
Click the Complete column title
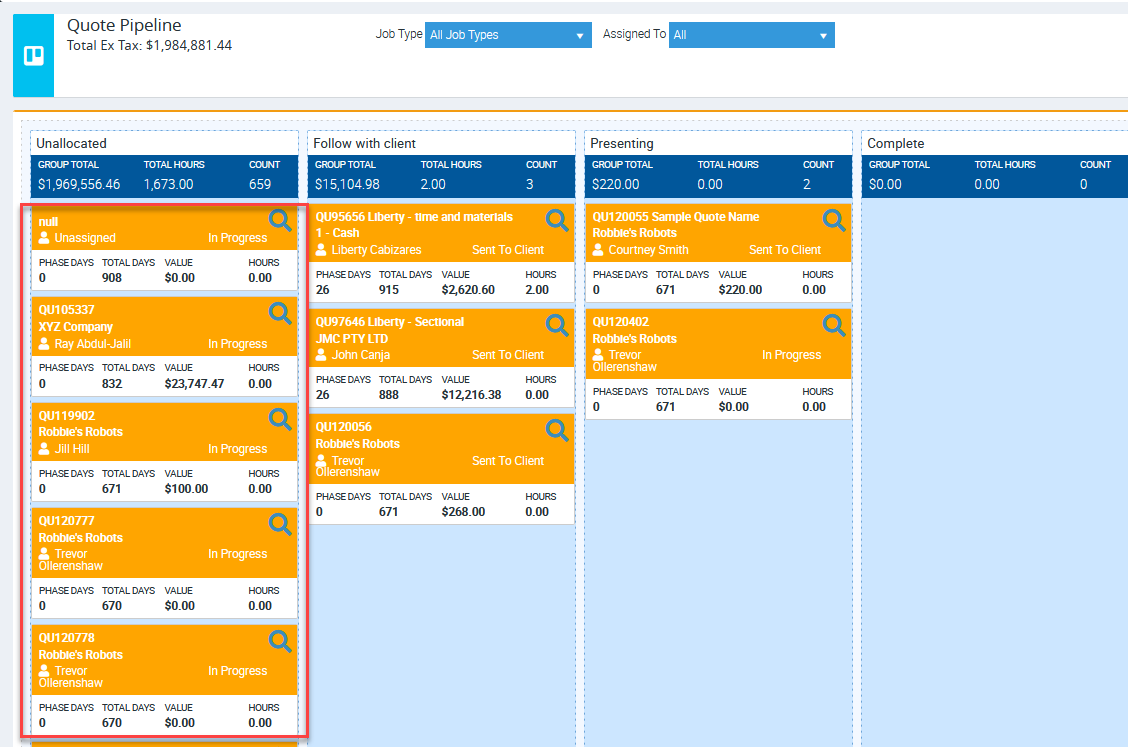[896, 143]
